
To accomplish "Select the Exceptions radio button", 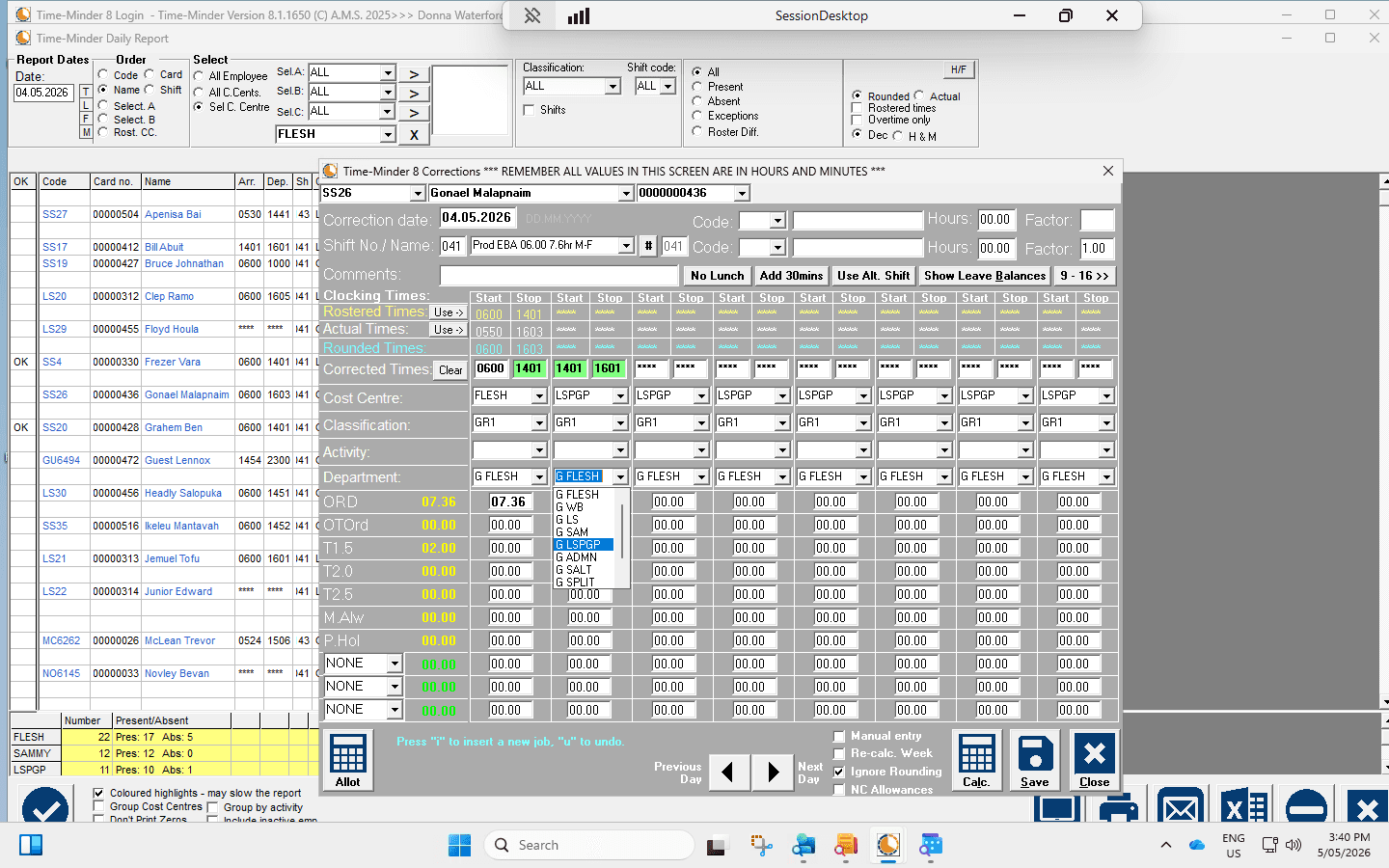I will tap(697, 116).
